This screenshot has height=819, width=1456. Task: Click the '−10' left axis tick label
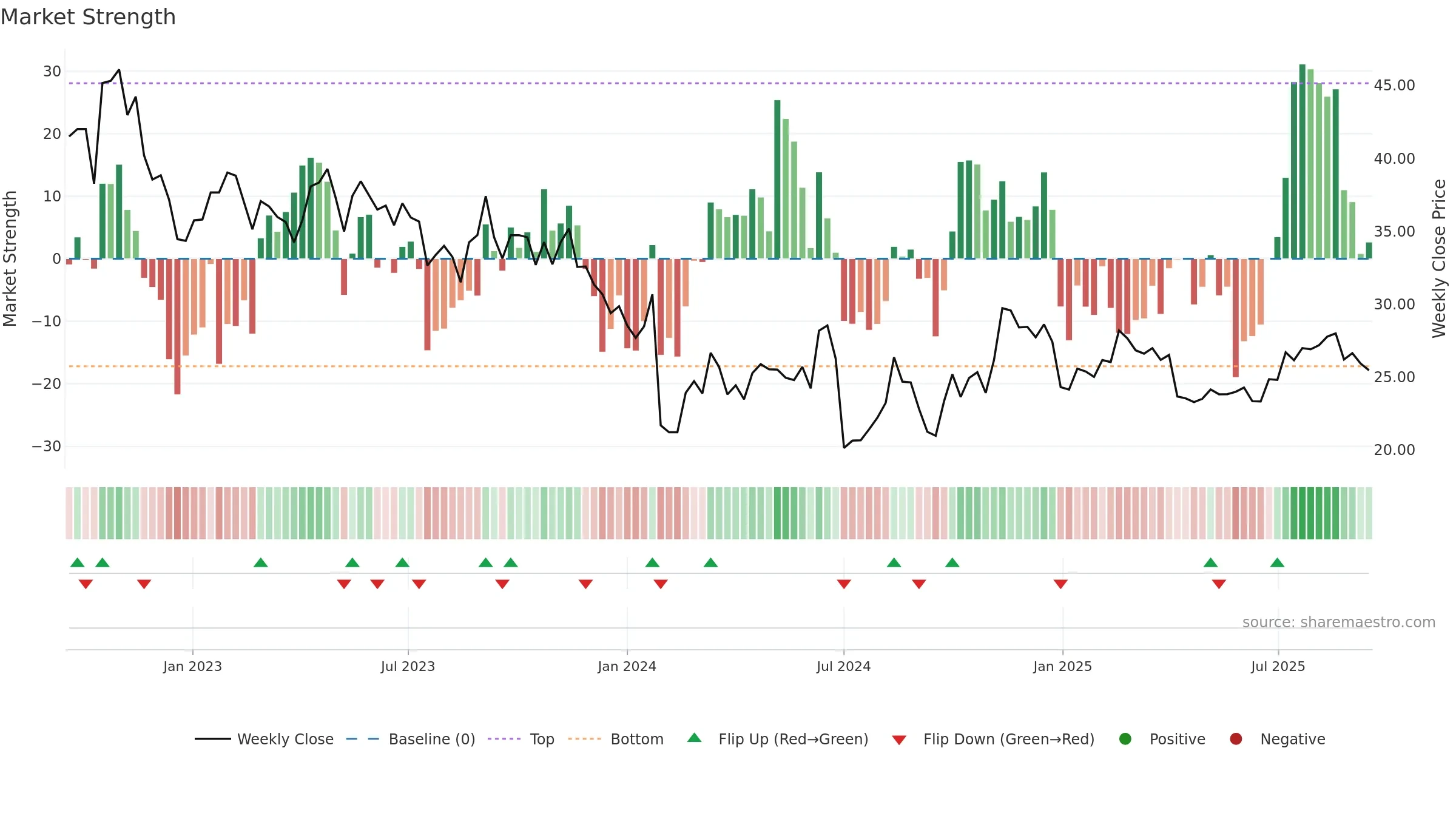pos(47,322)
